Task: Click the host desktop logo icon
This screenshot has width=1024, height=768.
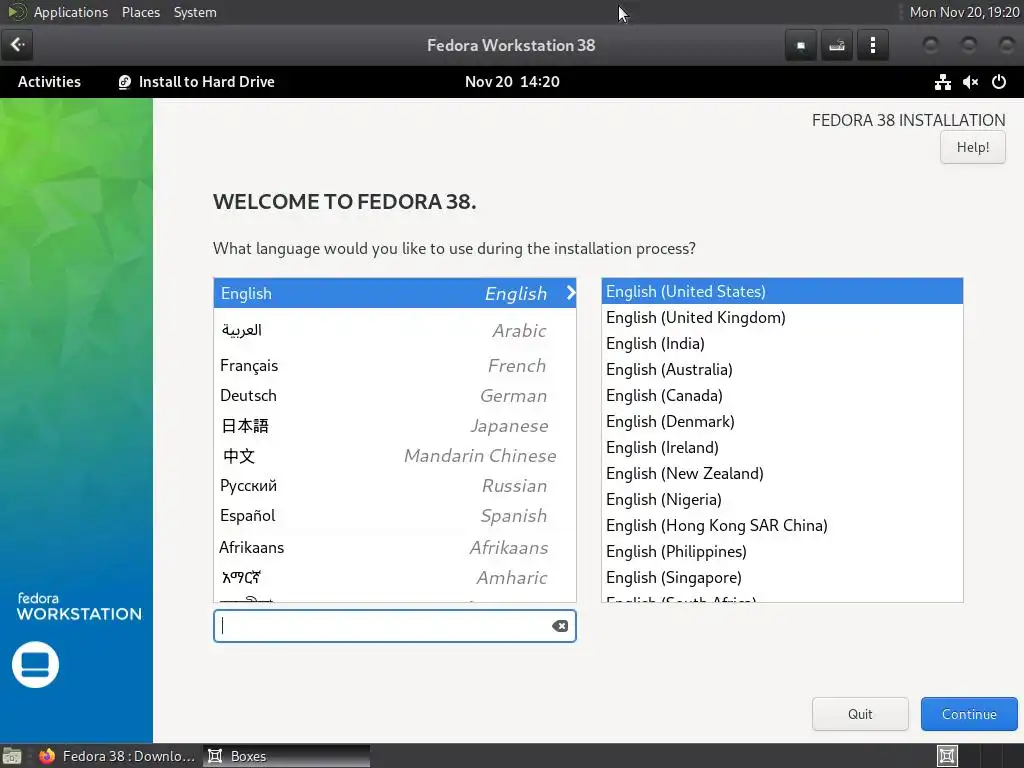Action: (17, 12)
